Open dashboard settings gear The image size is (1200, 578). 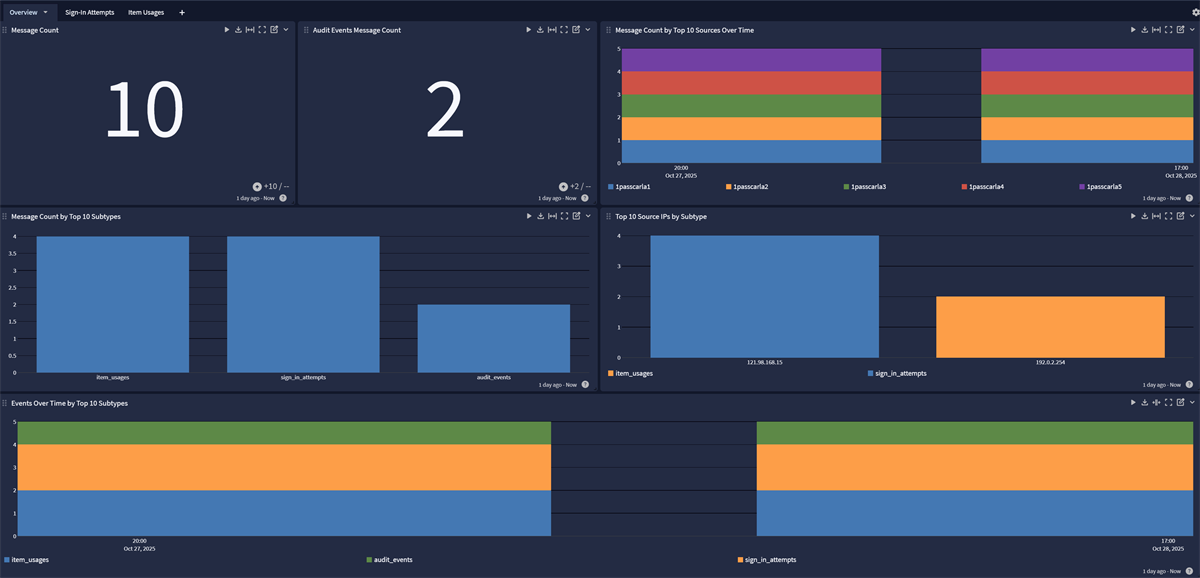pyautogui.click(x=1183, y=12)
